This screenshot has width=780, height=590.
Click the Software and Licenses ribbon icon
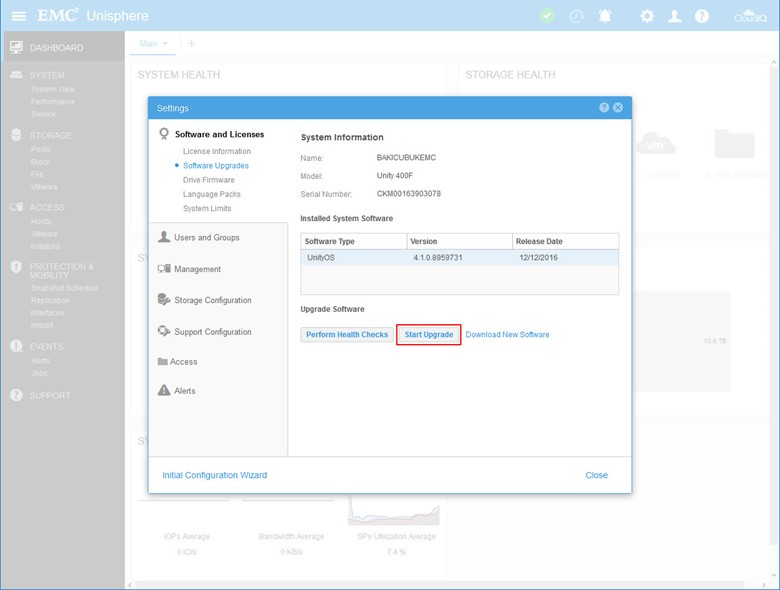[164, 134]
